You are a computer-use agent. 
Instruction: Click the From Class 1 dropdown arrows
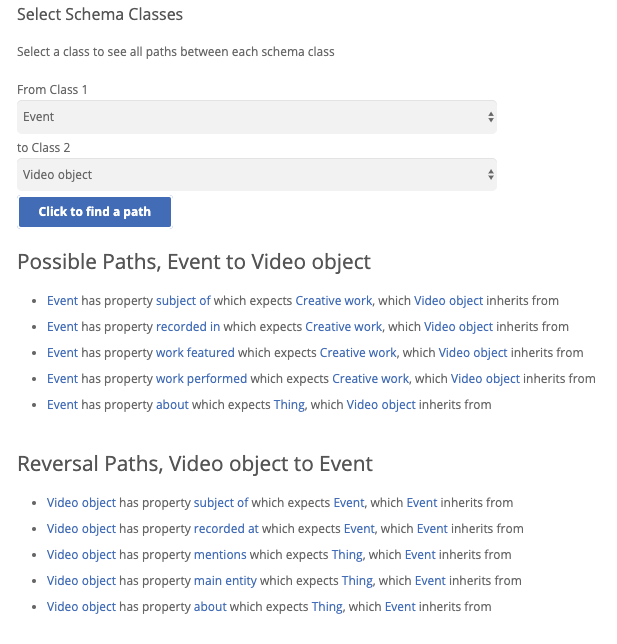[x=490, y=117]
